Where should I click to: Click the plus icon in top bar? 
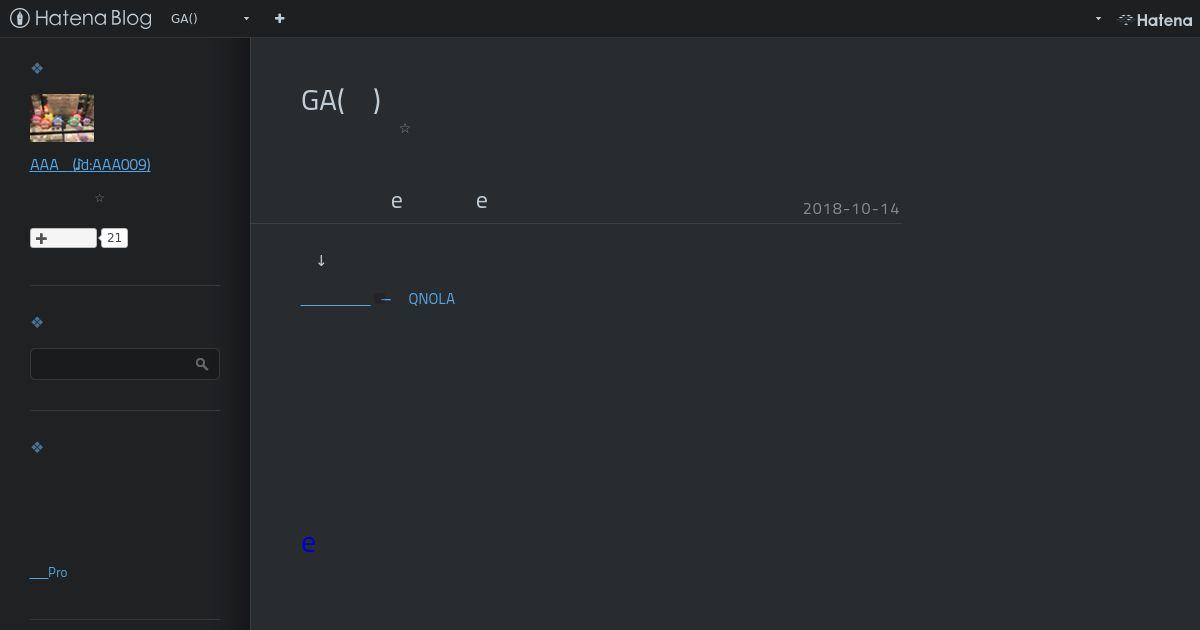coord(280,18)
